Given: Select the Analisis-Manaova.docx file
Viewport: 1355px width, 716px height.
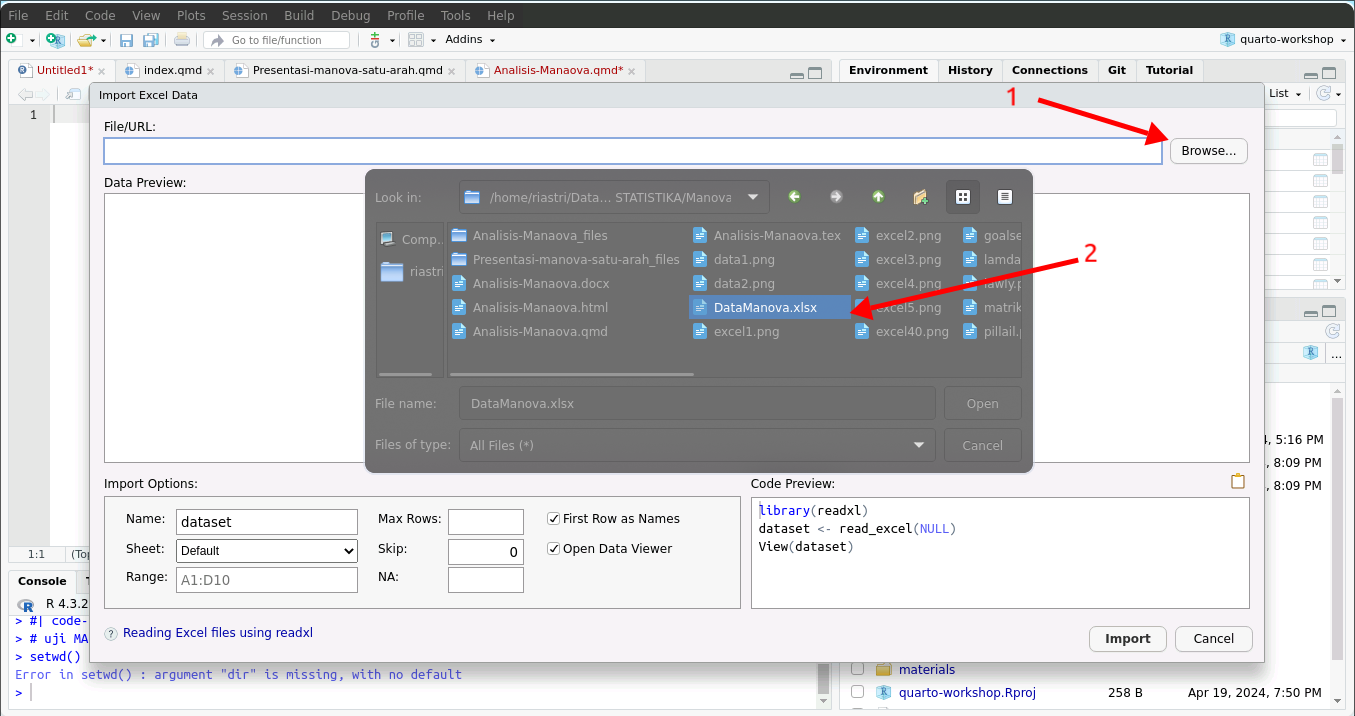Looking at the screenshot, I should point(540,283).
